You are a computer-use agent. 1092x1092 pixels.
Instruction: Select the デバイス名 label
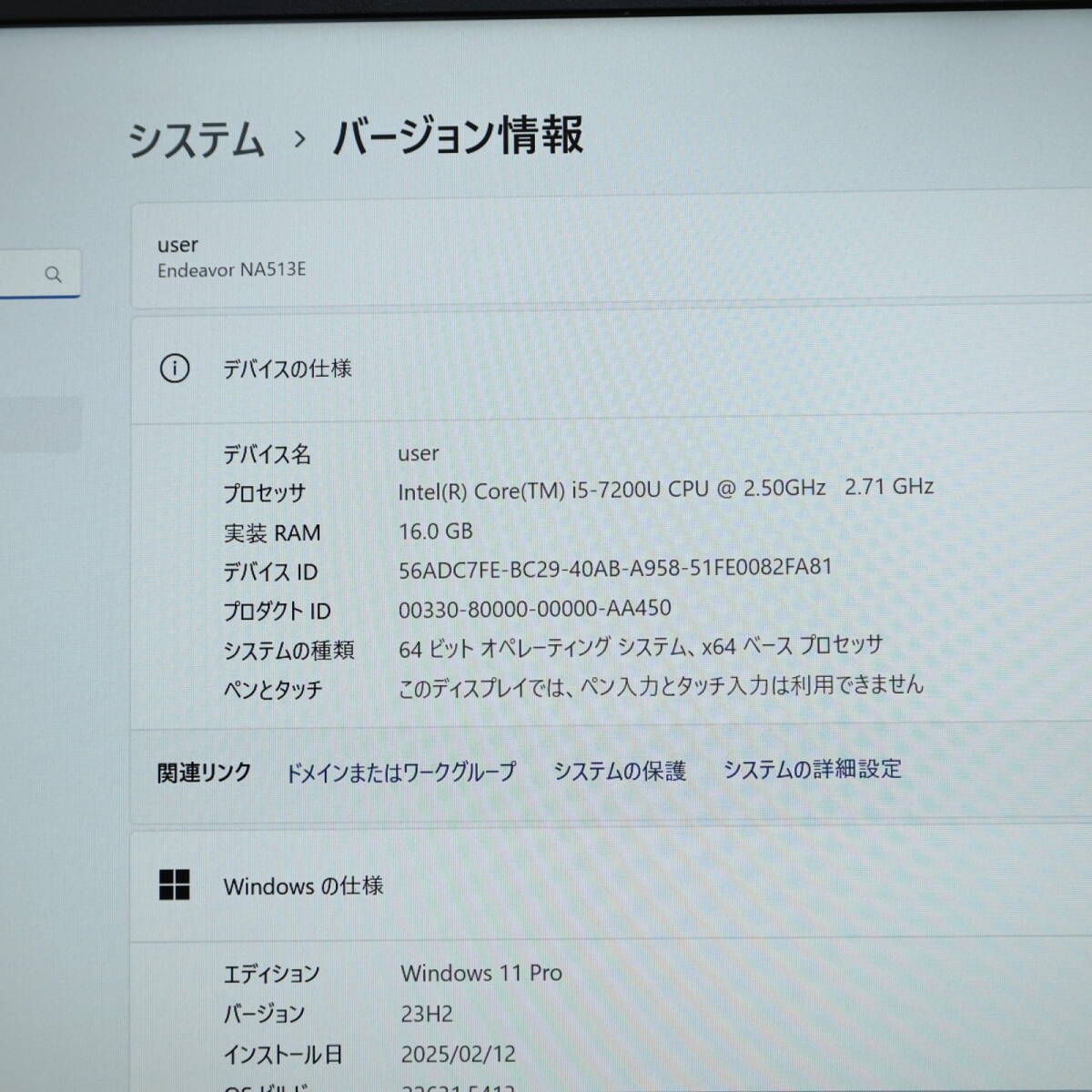click(268, 454)
